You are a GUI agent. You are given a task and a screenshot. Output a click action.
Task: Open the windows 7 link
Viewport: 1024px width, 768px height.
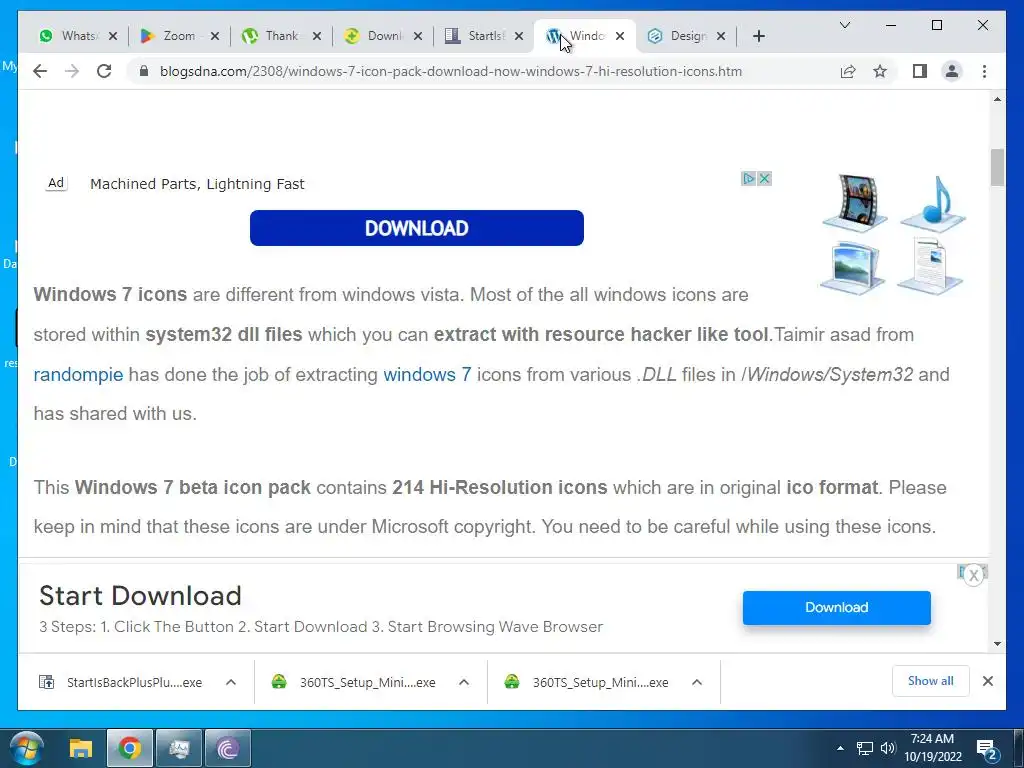coord(427,374)
